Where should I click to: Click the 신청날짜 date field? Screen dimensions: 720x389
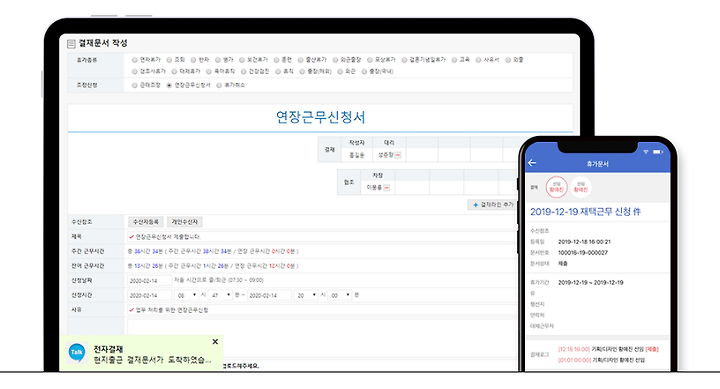click(149, 280)
